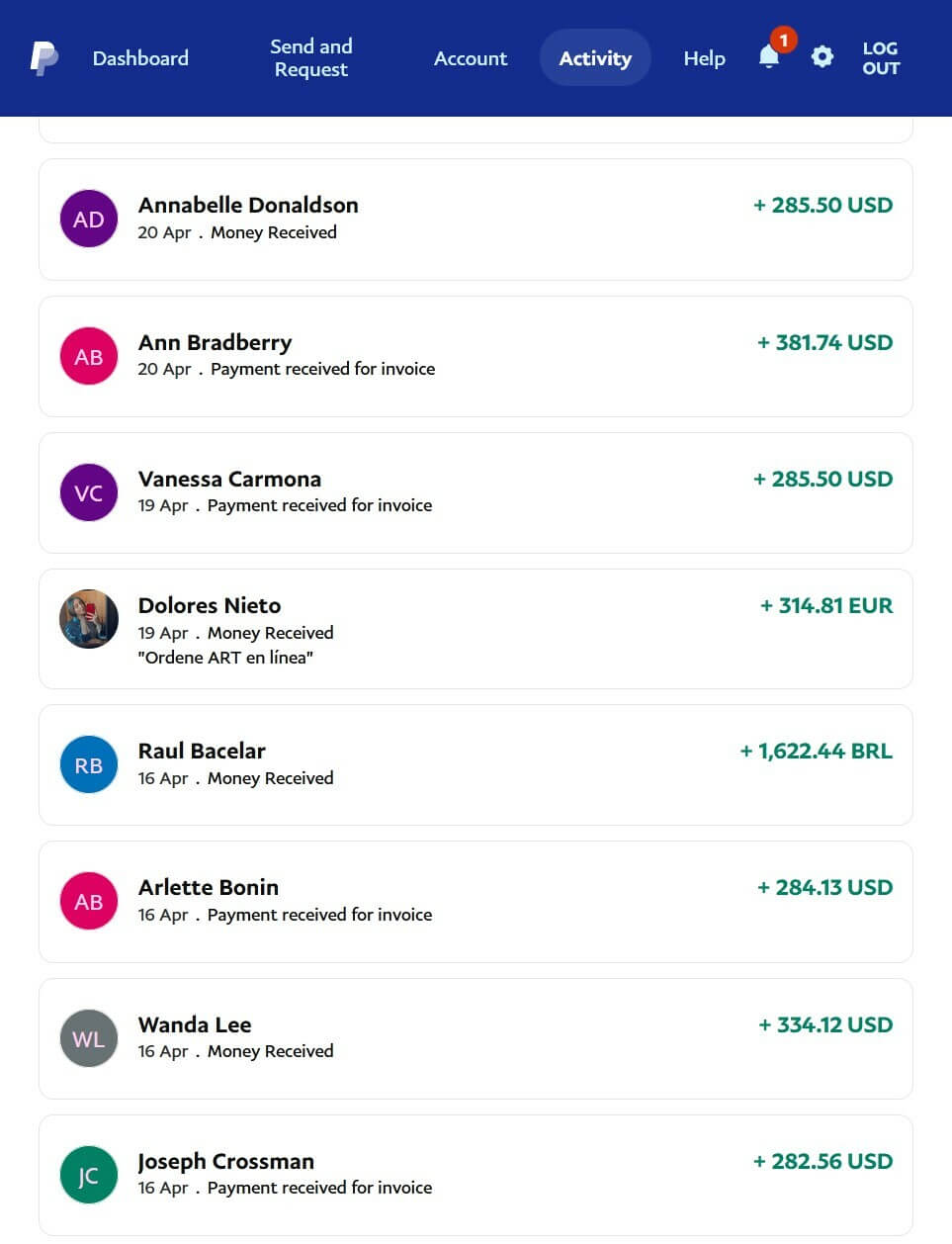The image size is (952, 1244).
Task: Click the PayPal logo icon
Action: click(44, 58)
